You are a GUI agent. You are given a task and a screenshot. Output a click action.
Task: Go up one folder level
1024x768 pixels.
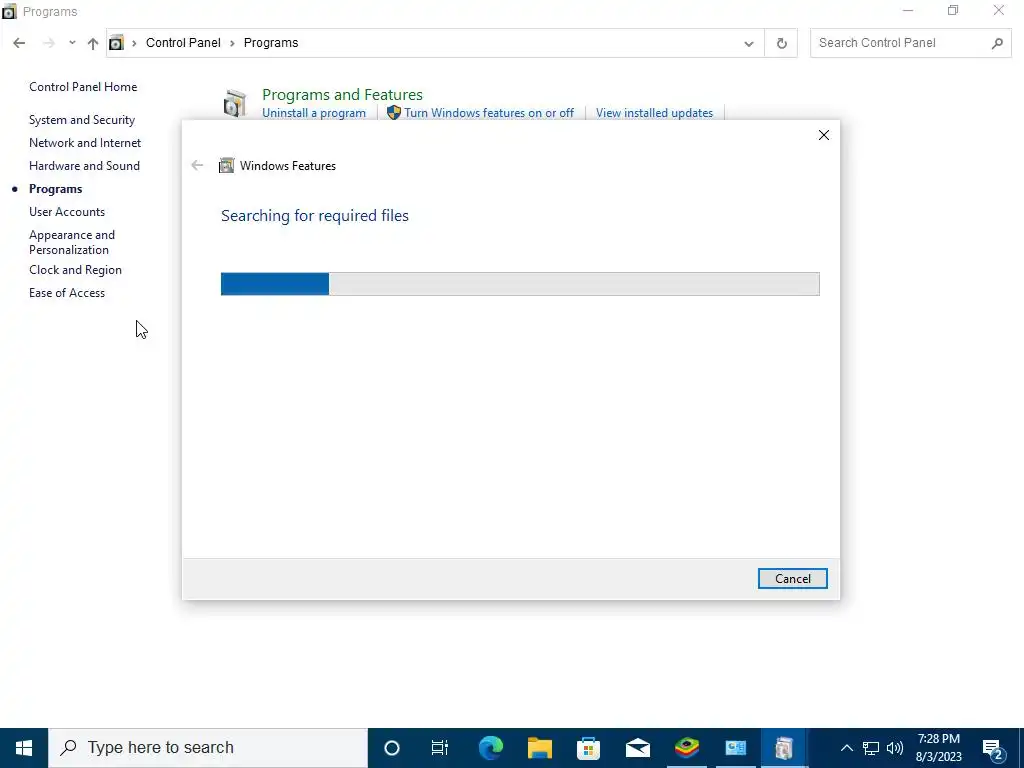93,43
